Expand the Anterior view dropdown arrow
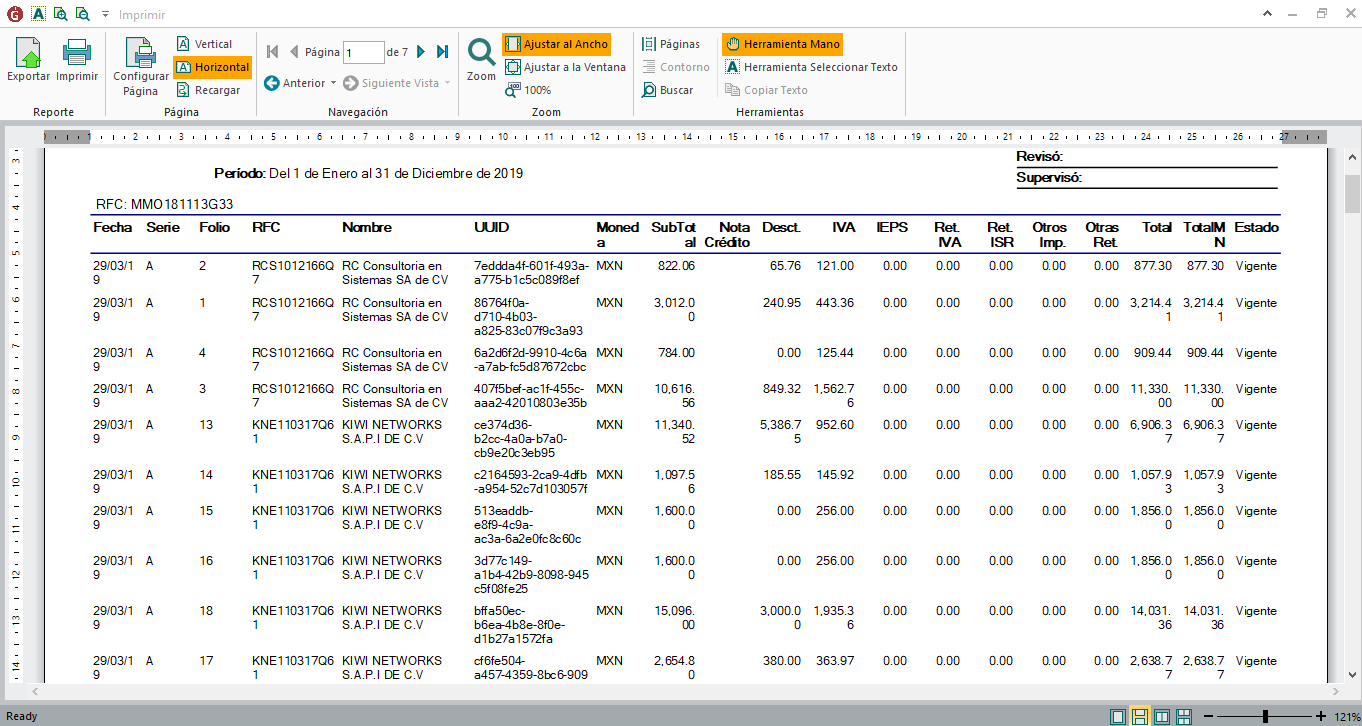This screenshot has width=1362, height=726. (x=334, y=83)
